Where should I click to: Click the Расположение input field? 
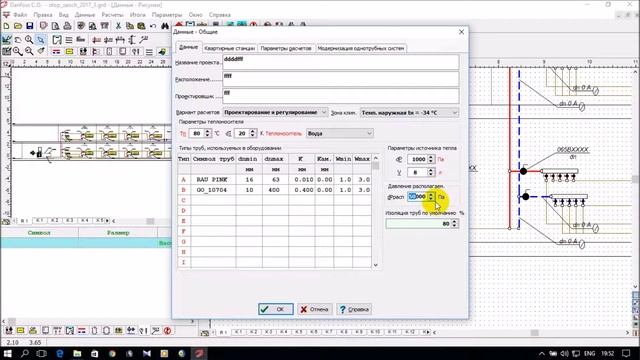[x=340, y=79]
